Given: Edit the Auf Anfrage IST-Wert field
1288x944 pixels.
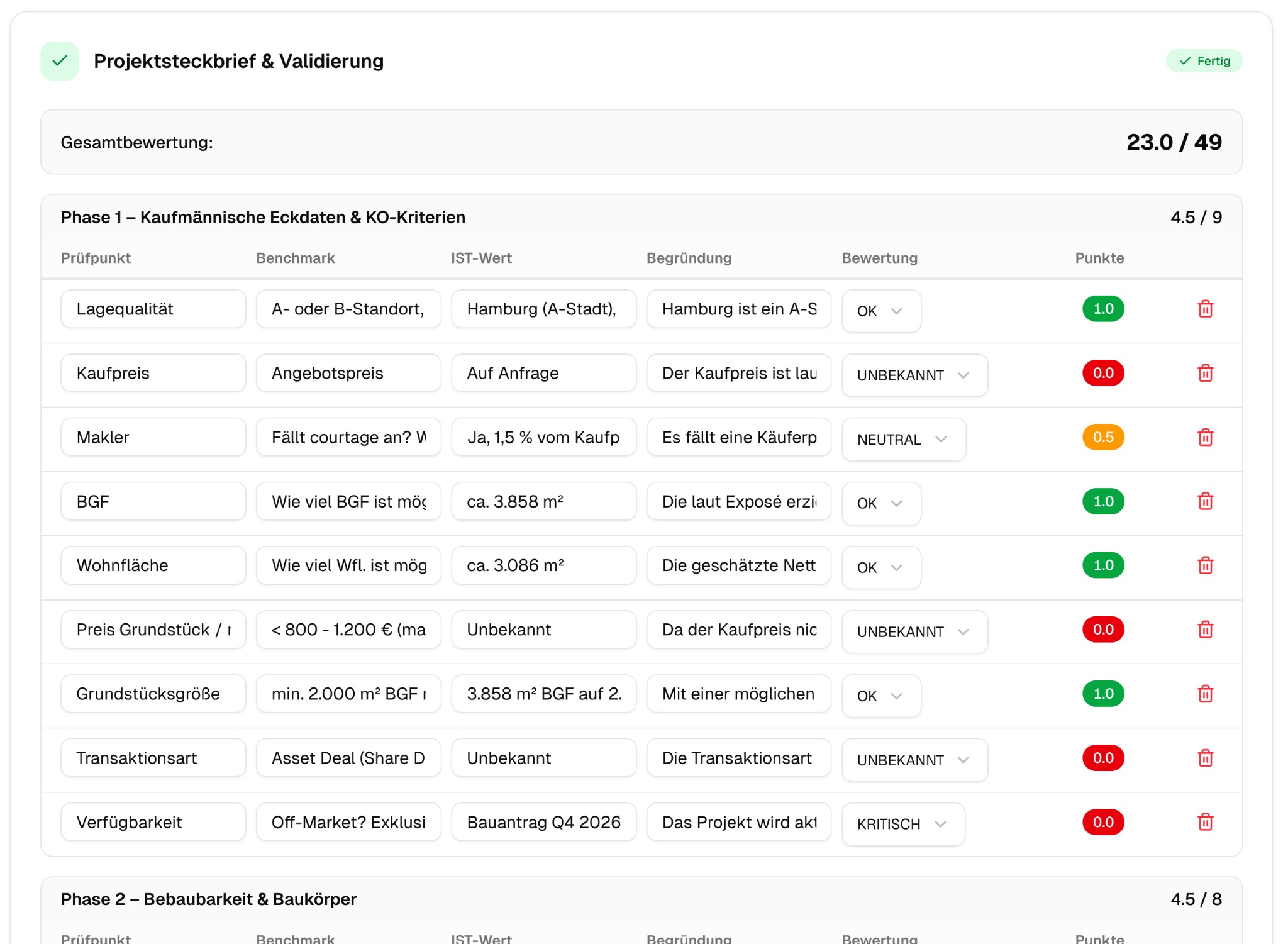Looking at the screenshot, I should tap(543, 373).
